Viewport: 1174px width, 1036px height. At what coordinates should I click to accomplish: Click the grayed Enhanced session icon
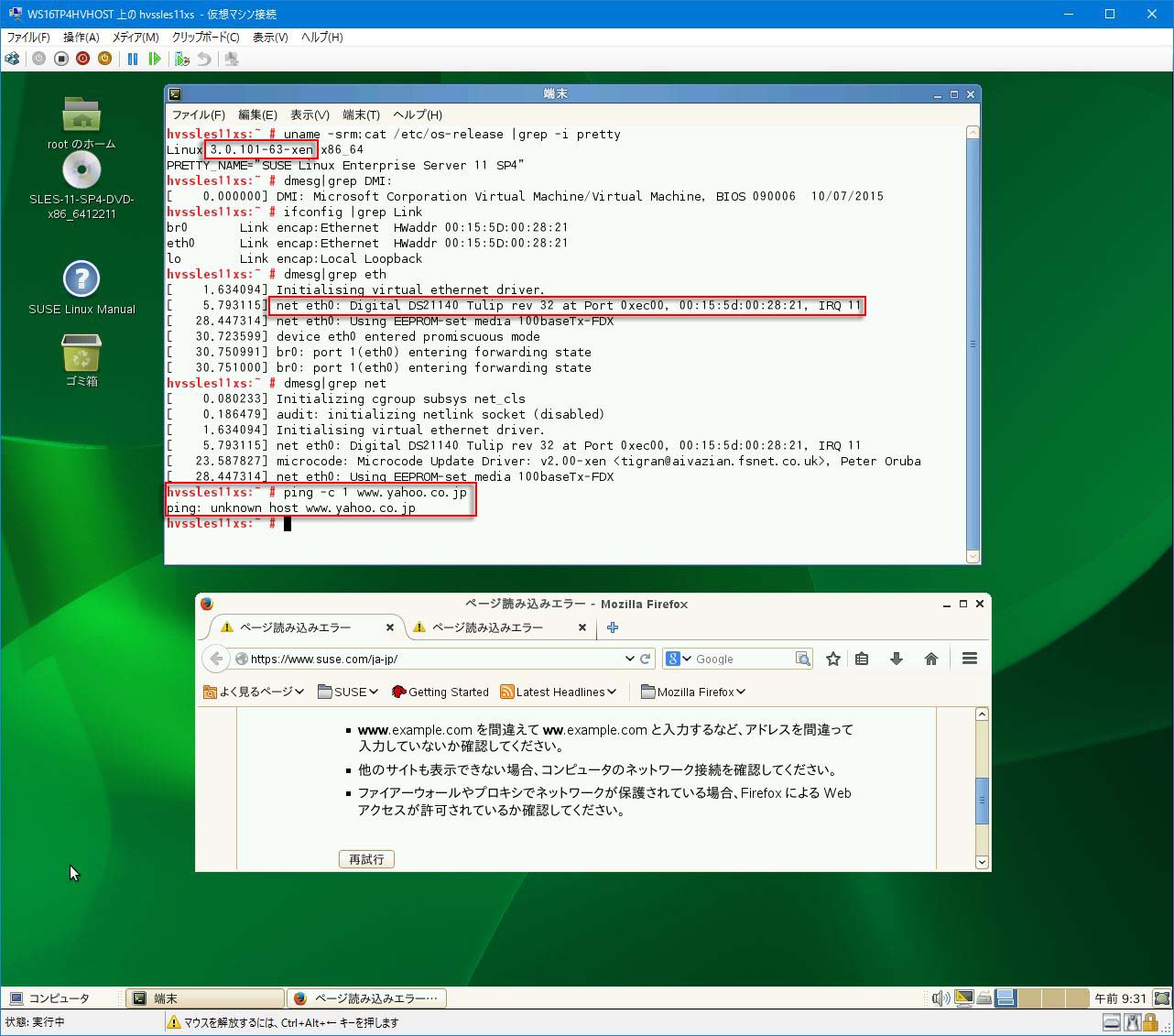coord(232,59)
